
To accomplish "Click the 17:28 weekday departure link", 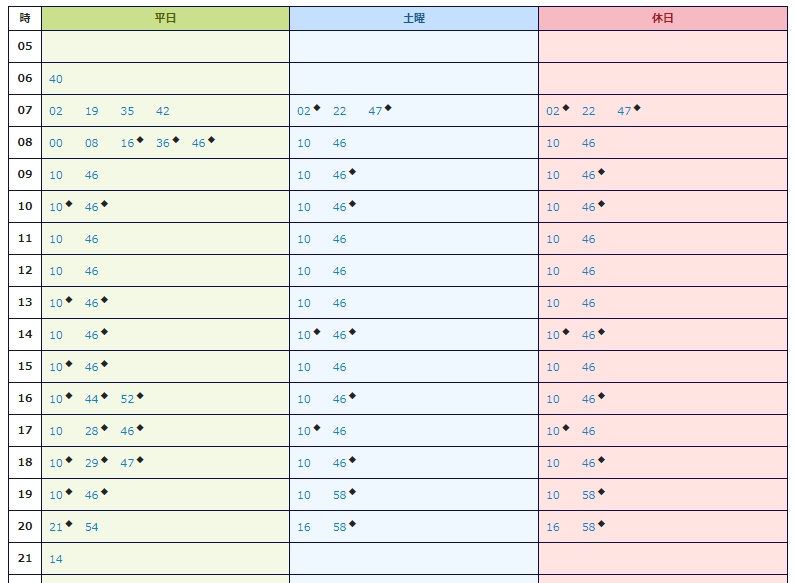I will click(x=92, y=432).
